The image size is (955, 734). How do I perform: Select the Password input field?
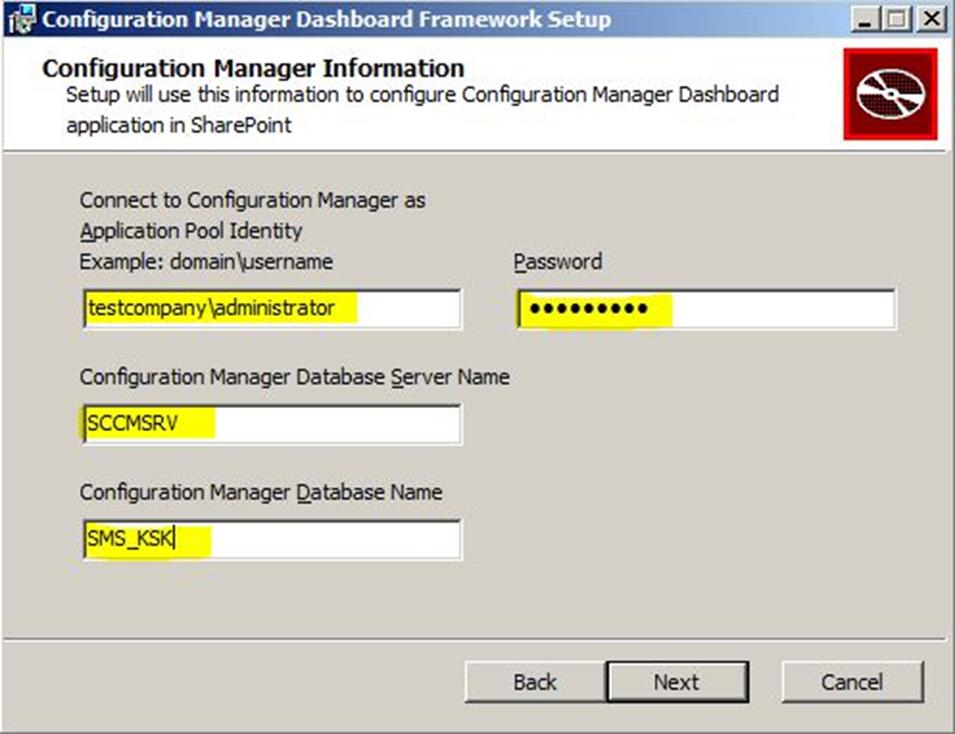pos(707,309)
